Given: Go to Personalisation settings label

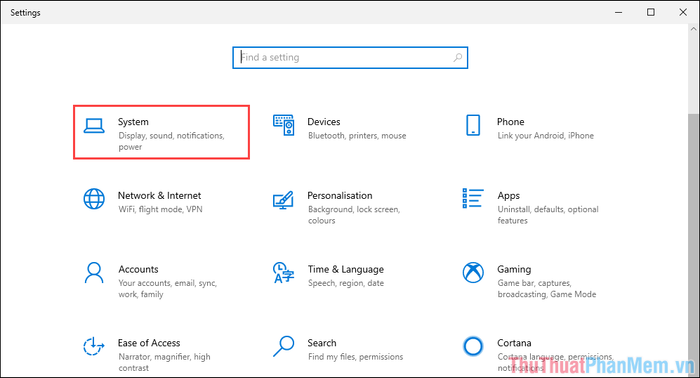Looking at the screenshot, I should pyautogui.click(x=340, y=195).
